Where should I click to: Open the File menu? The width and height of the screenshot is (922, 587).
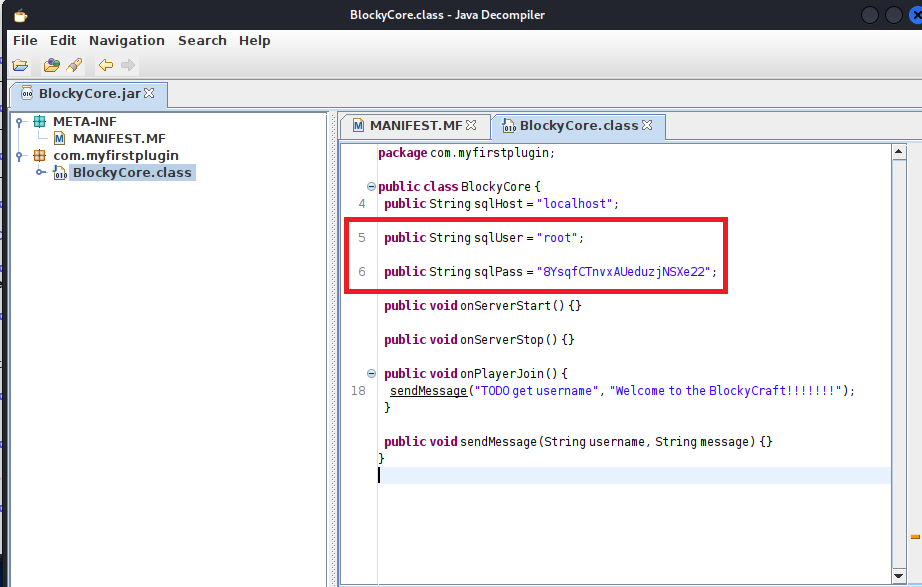tap(25, 41)
